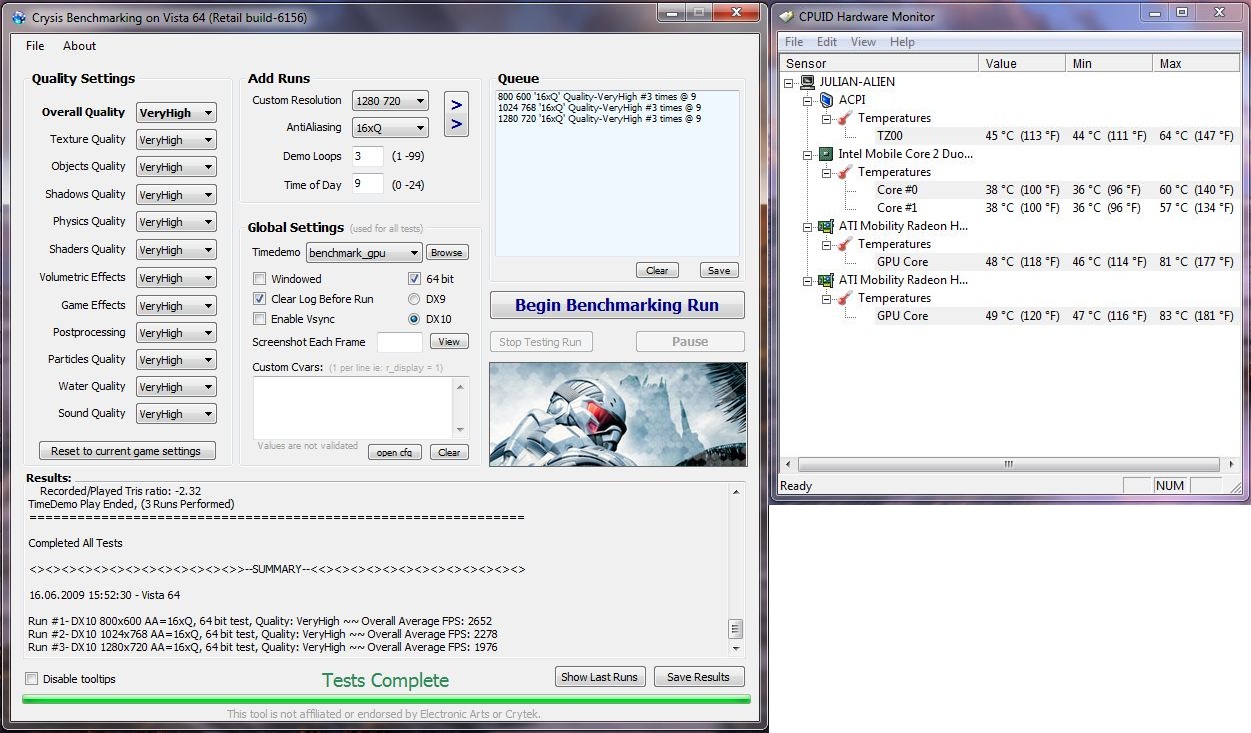This screenshot has height=733, width=1251.
Task: Select the JULIAN-ALIEN computer icon
Action: pyautogui.click(x=807, y=82)
